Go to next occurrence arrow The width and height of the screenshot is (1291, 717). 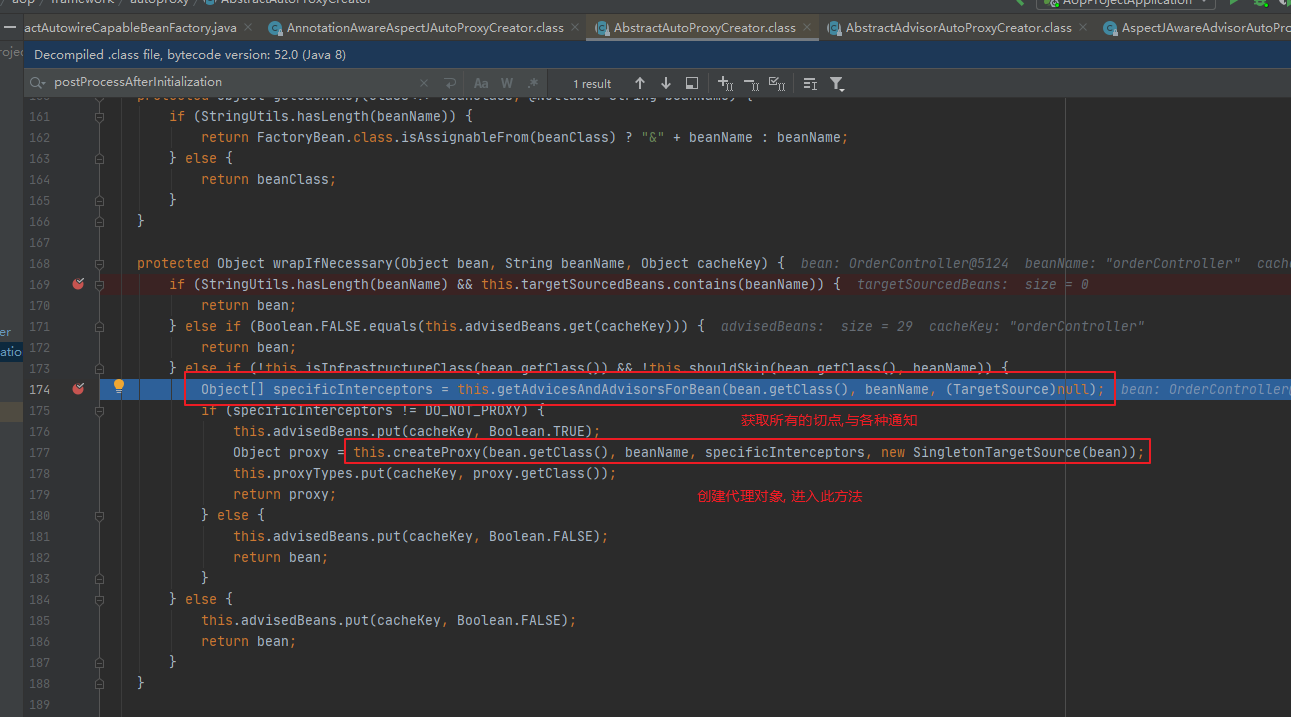click(666, 83)
